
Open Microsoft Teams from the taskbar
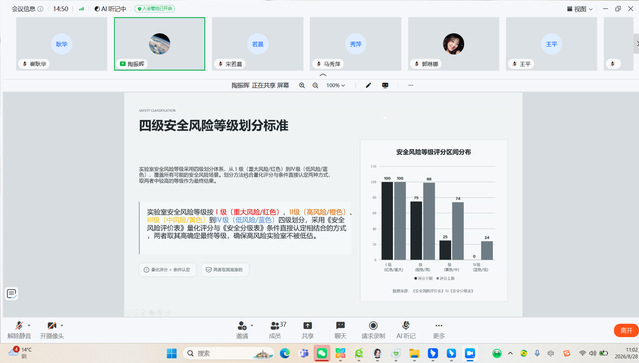[303, 353]
